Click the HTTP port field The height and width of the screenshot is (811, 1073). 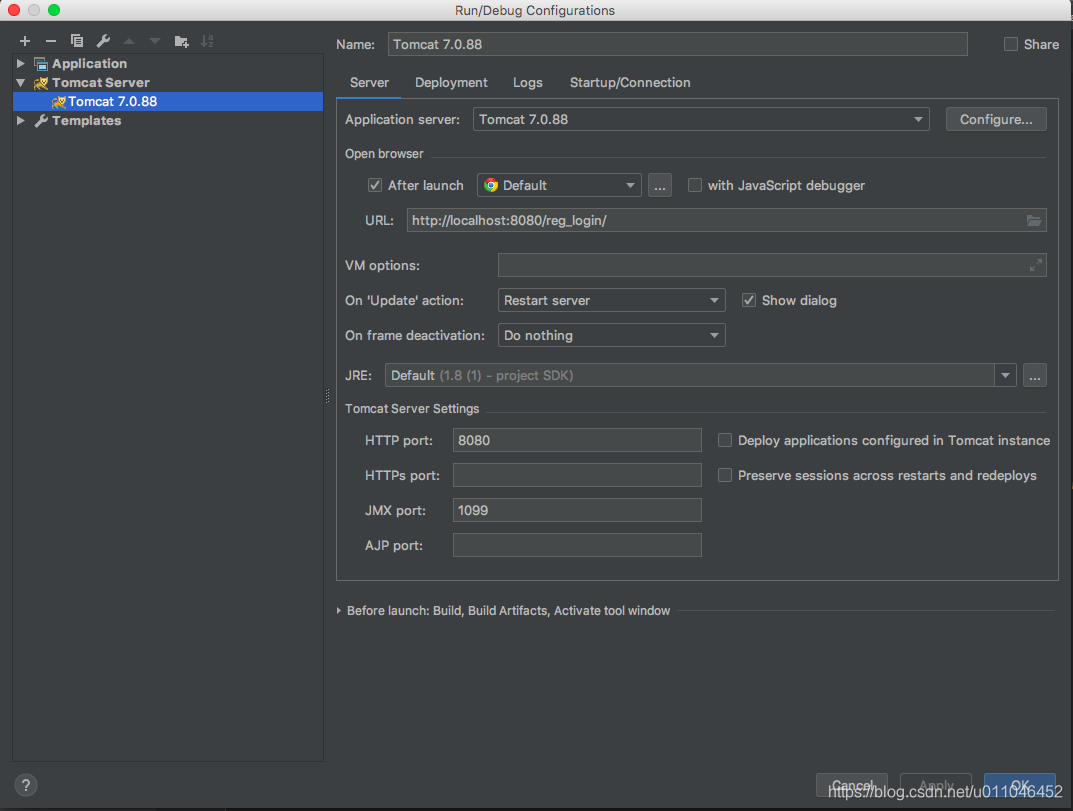(x=577, y=440)
